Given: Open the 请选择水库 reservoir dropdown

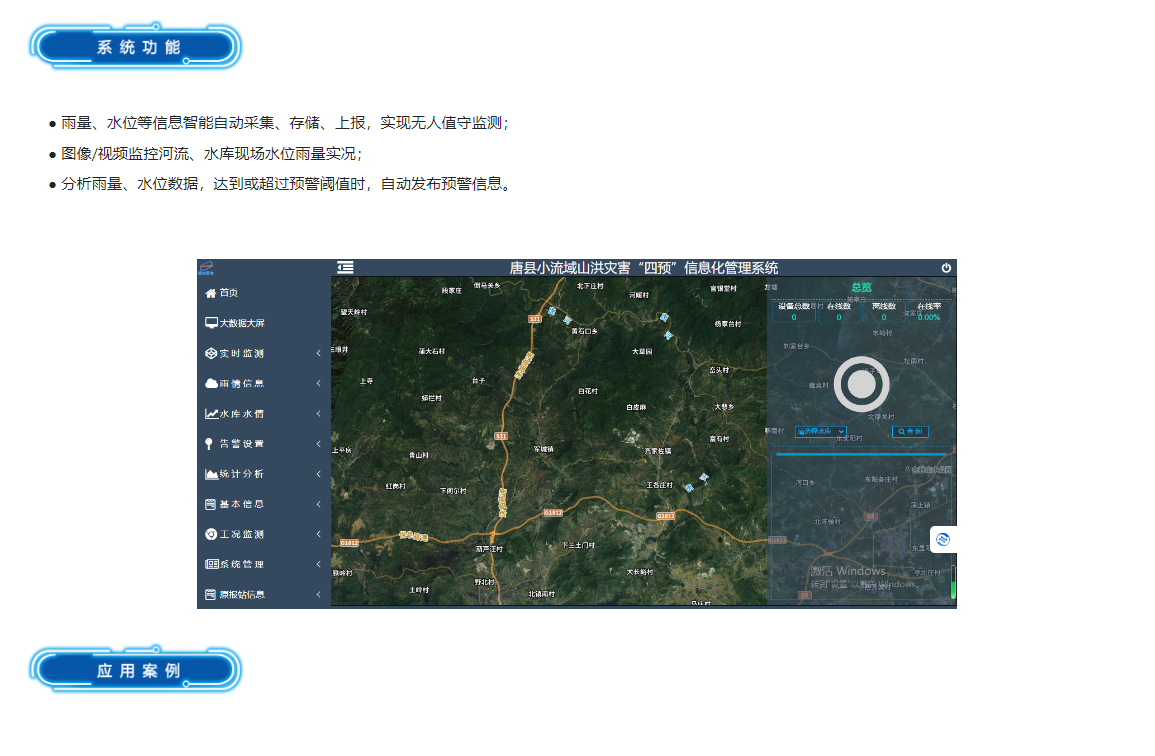Looking at the screenshot, I should tap(820, 431).
